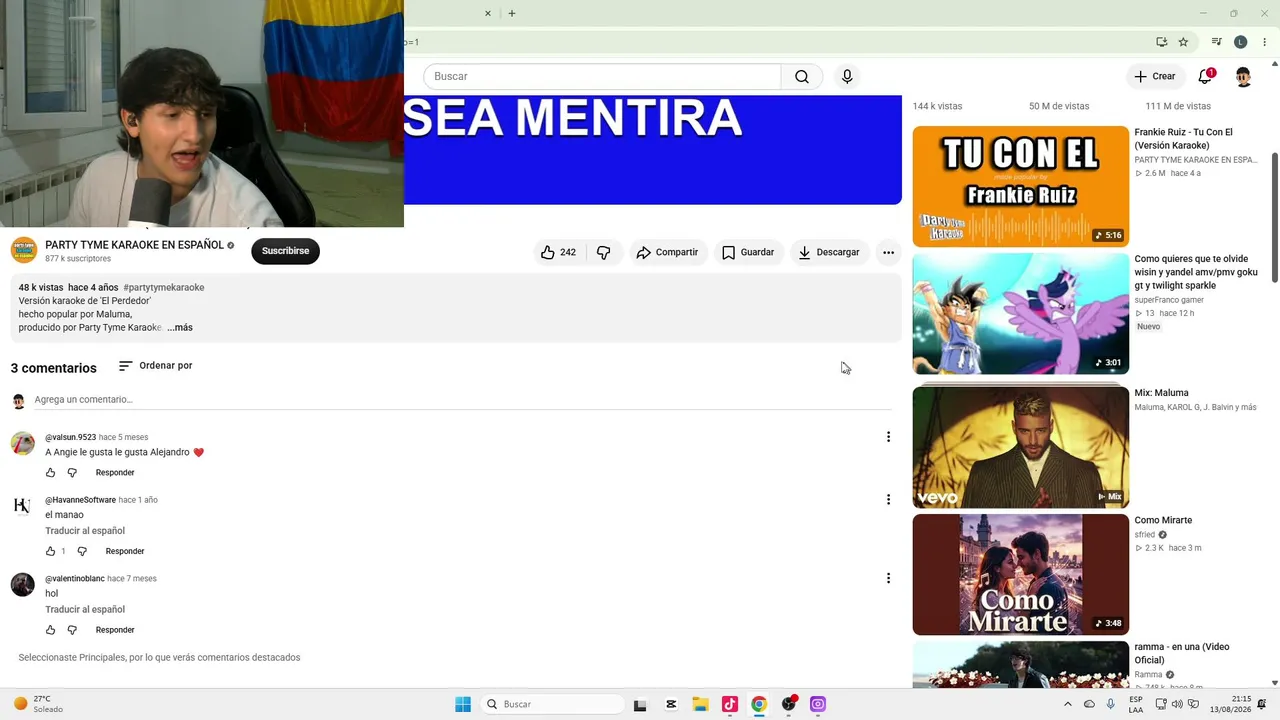
Task: Open TikTok from the taskbar
Action: [x=729, y=704]
